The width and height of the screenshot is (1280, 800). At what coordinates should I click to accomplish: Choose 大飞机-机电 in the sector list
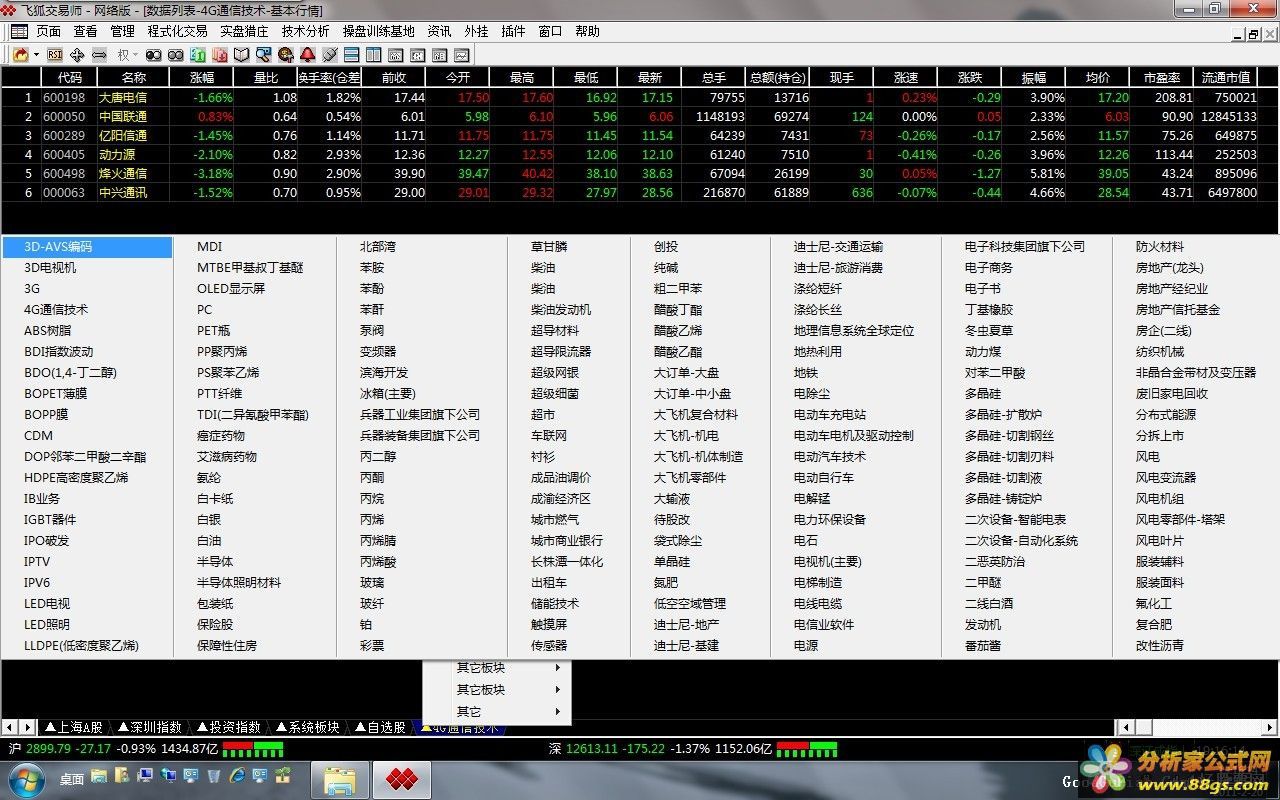(686, 435)
